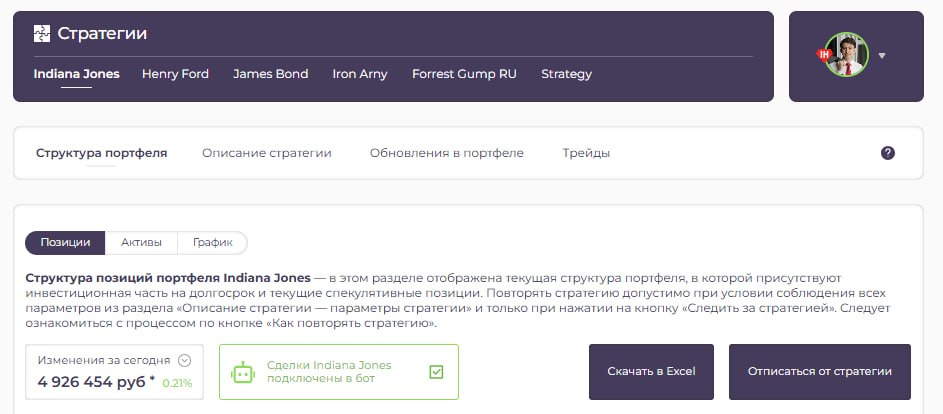943x414 pixels.
Task: Expand the profile dropdown arrow
Action: (x=882, y=56)
